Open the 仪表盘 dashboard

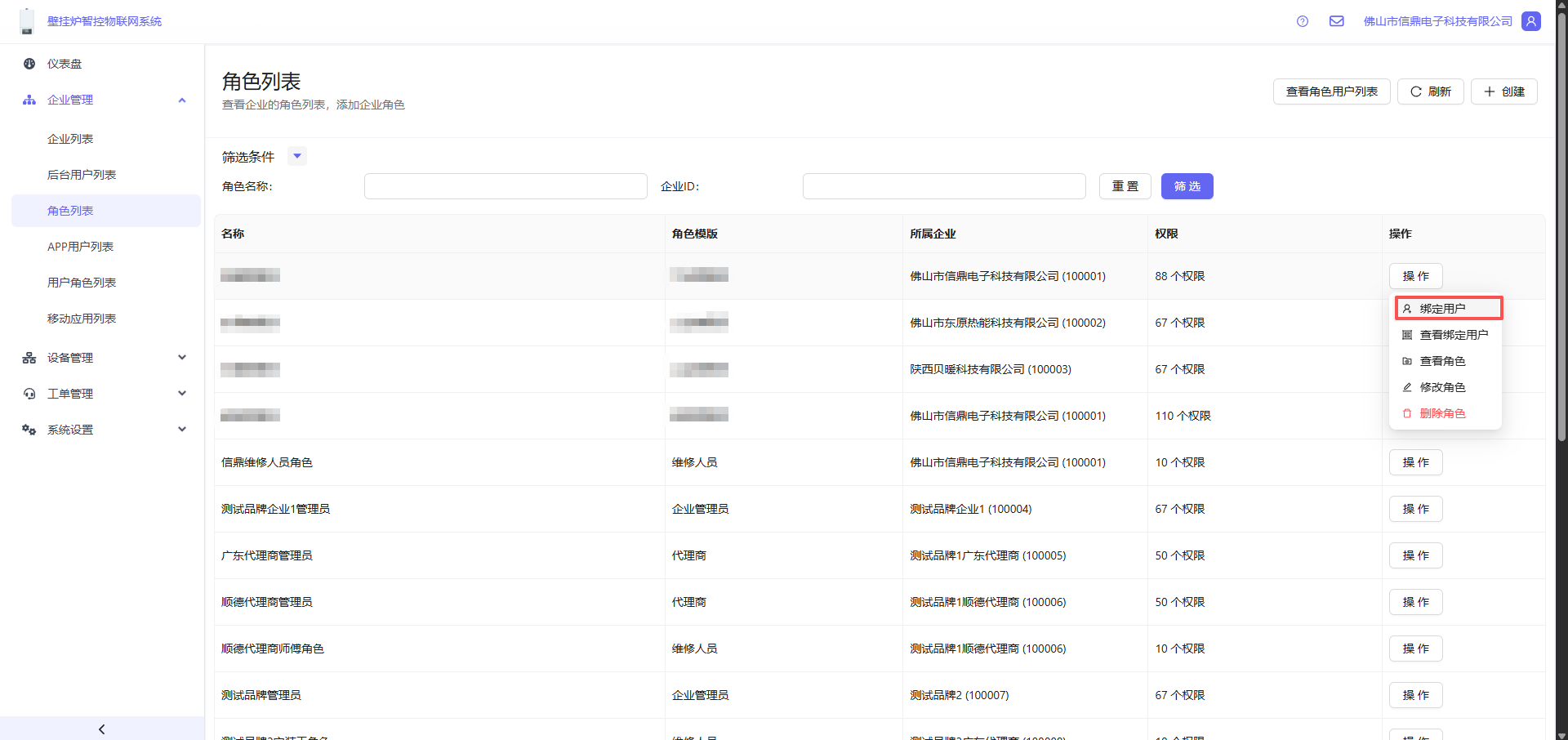(65, 64)
